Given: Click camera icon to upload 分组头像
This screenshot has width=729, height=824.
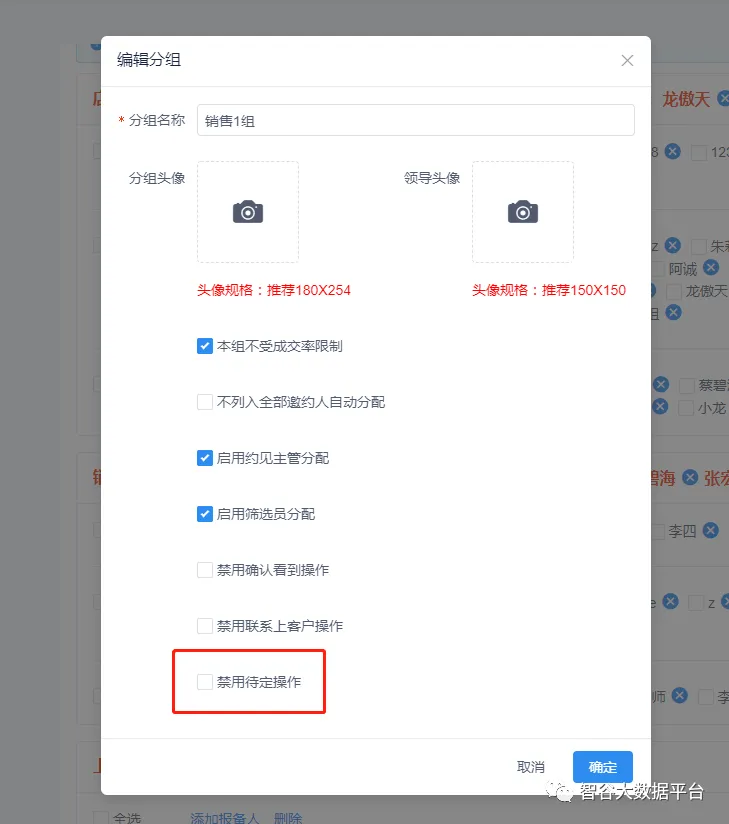Looking at the screenshot, I should [248, 212].
